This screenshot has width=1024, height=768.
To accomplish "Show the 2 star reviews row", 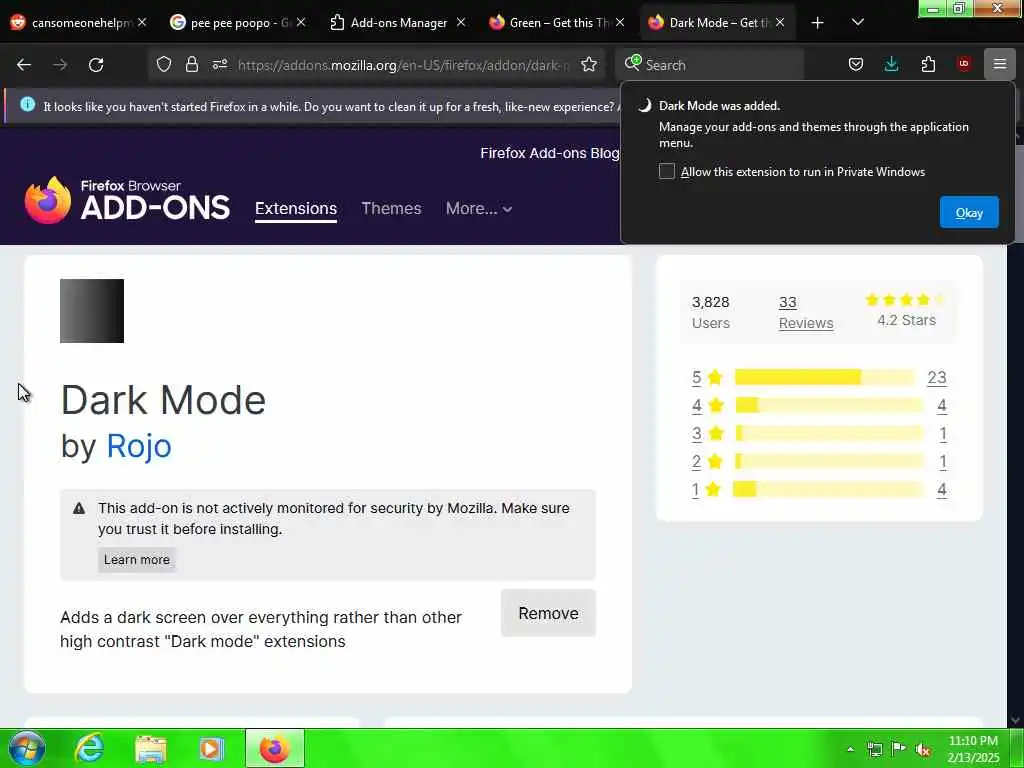I will [819, 461].
